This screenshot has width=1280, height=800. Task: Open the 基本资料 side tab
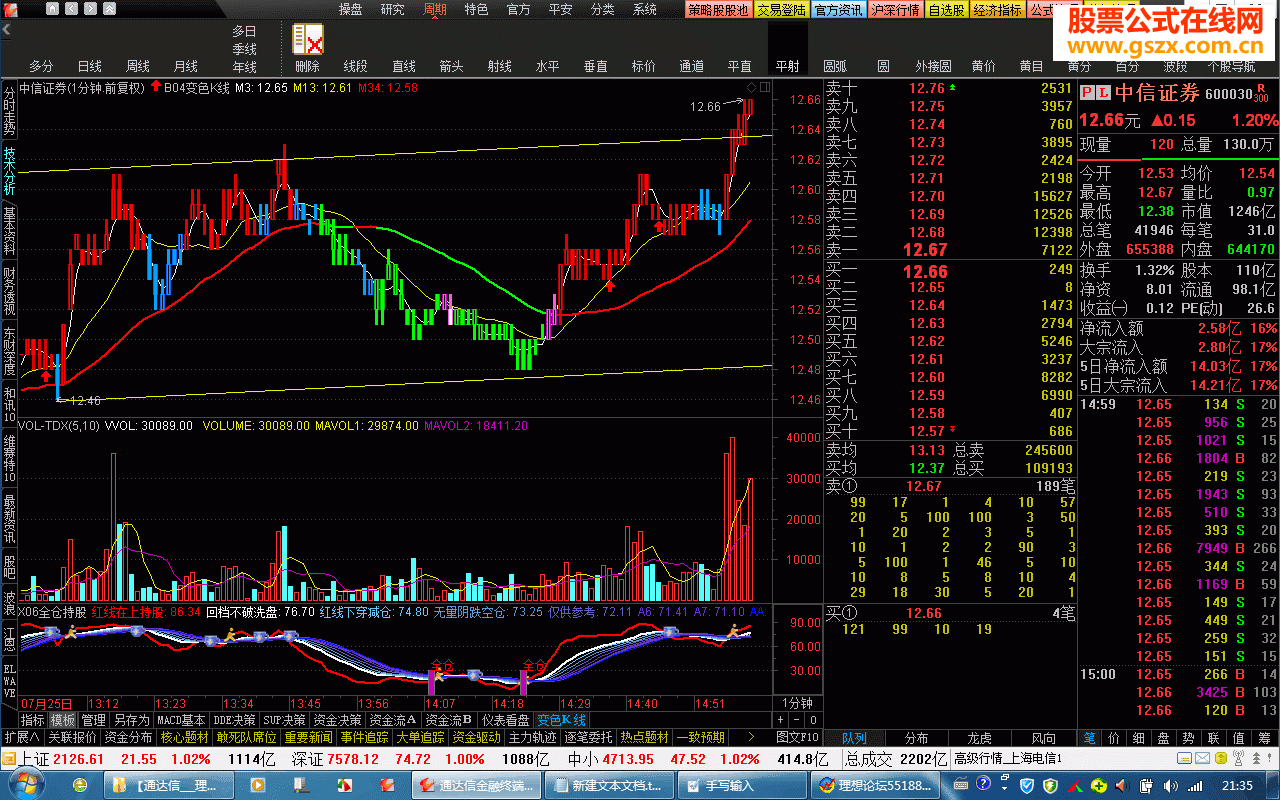tap(9, 232)
